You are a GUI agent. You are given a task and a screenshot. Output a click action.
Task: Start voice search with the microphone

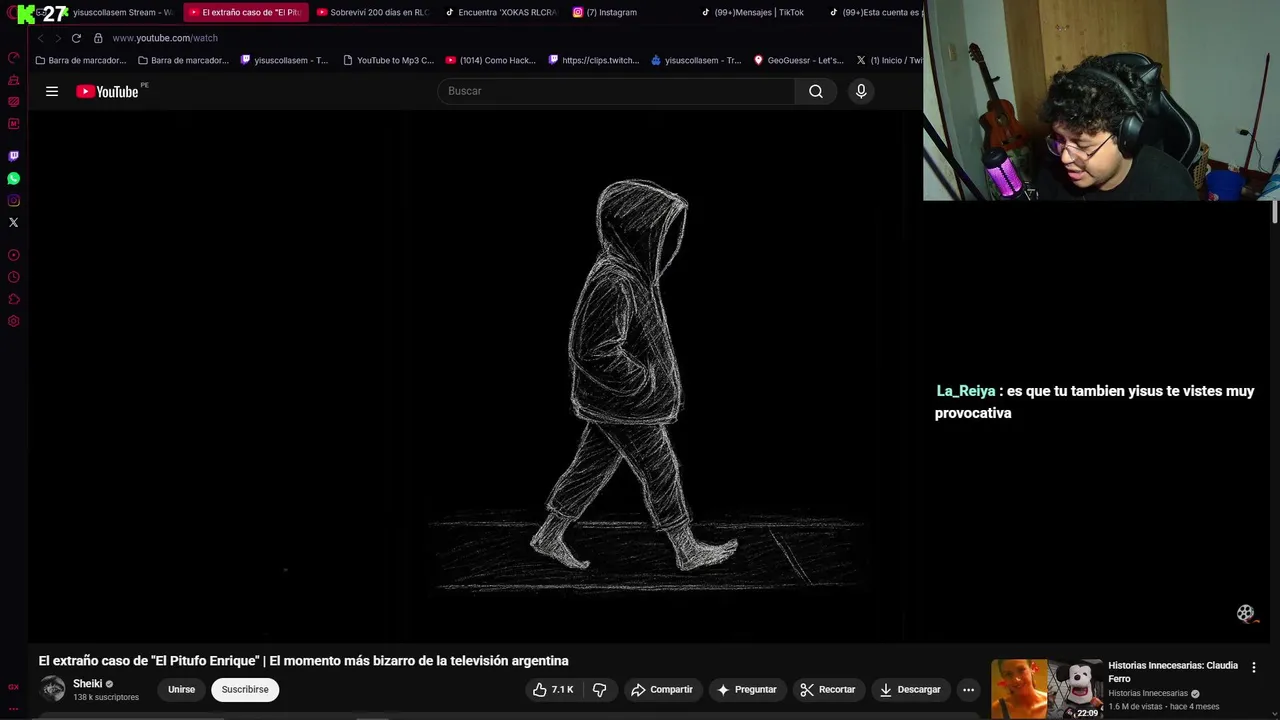click(861, 91)
